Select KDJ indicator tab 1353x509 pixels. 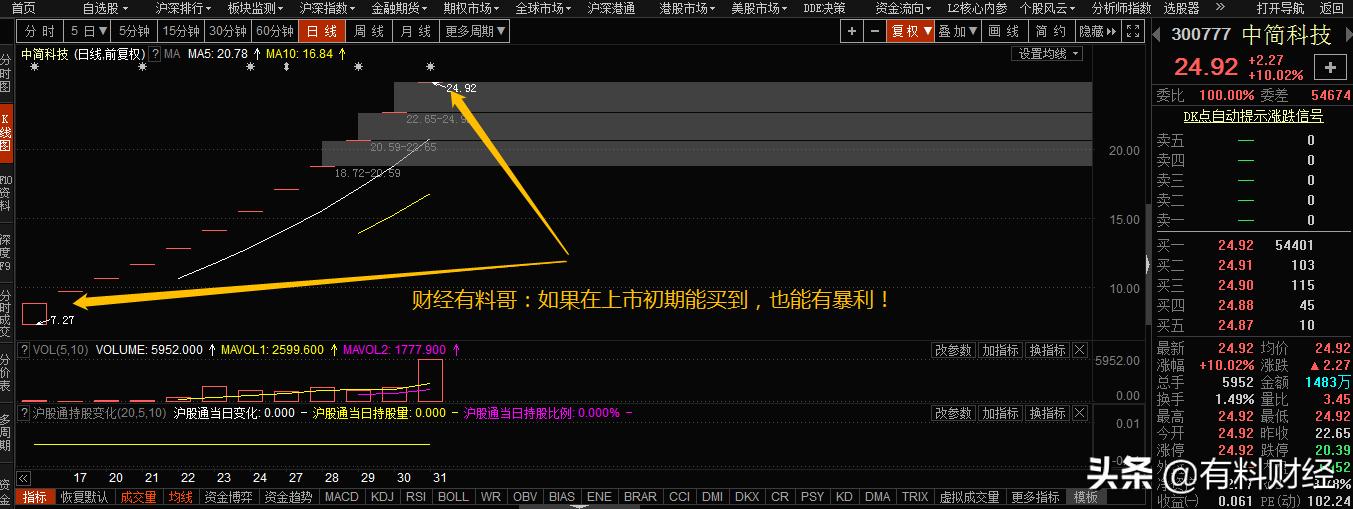pos(381,496)
